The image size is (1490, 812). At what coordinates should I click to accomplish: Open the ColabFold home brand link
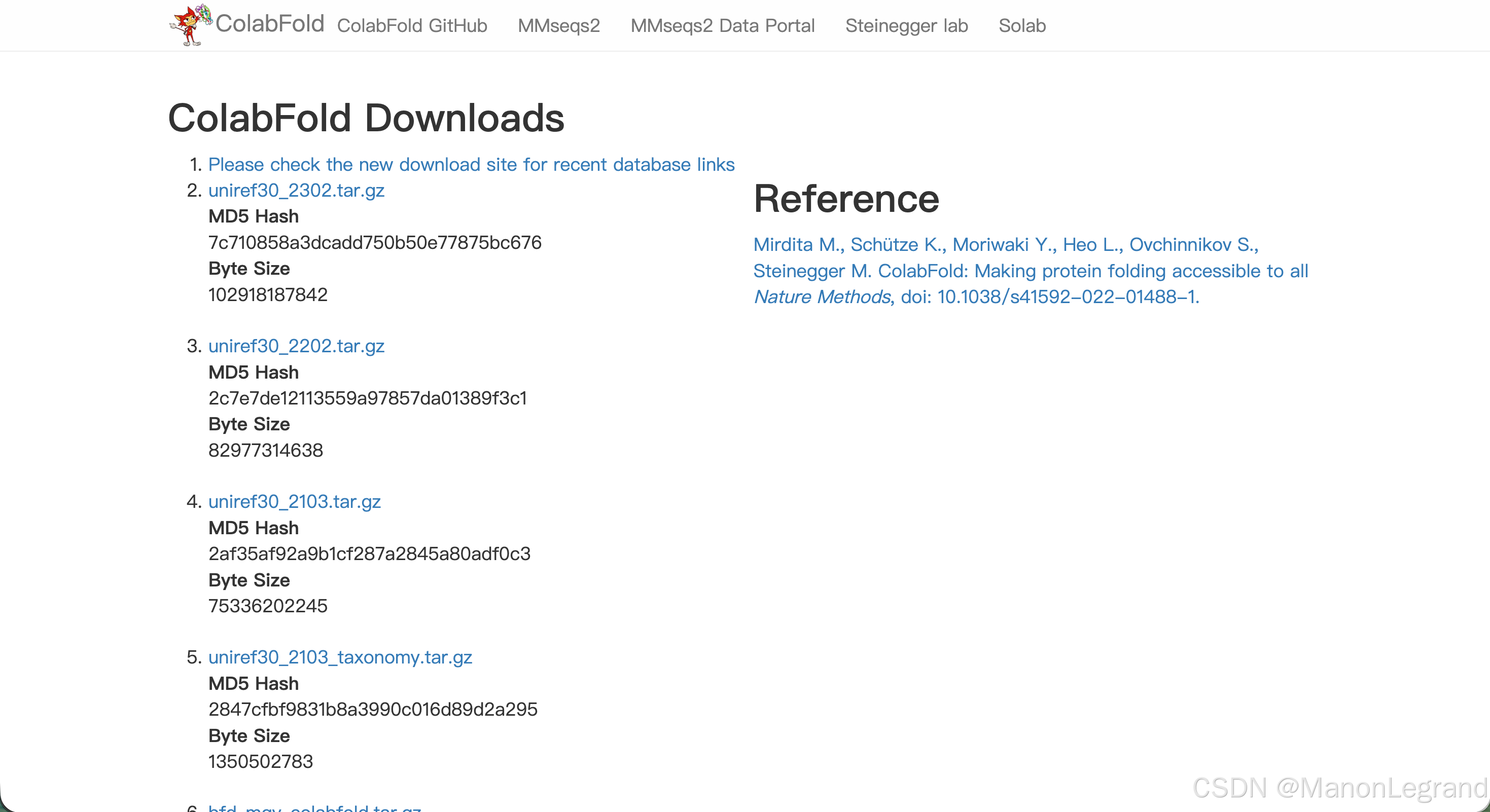[x=269, y=24]
